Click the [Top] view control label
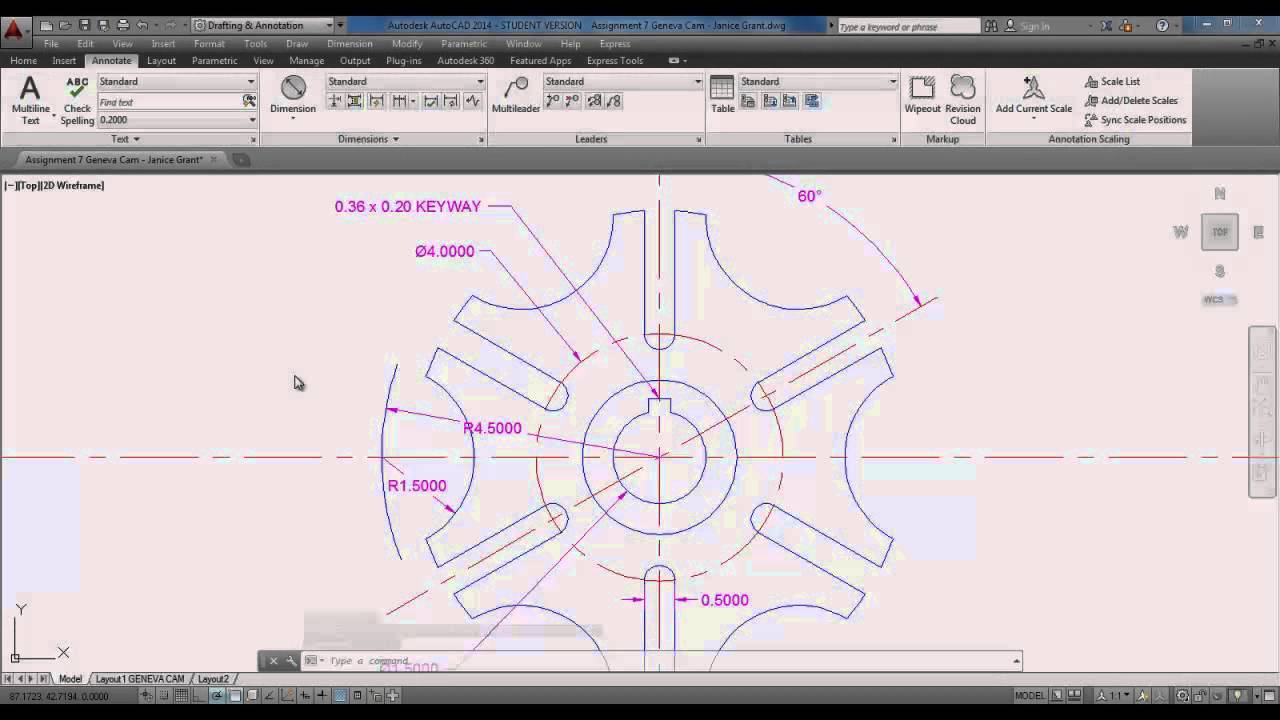This screenshot has height=720, width=1280. click(x=27, y=185)
